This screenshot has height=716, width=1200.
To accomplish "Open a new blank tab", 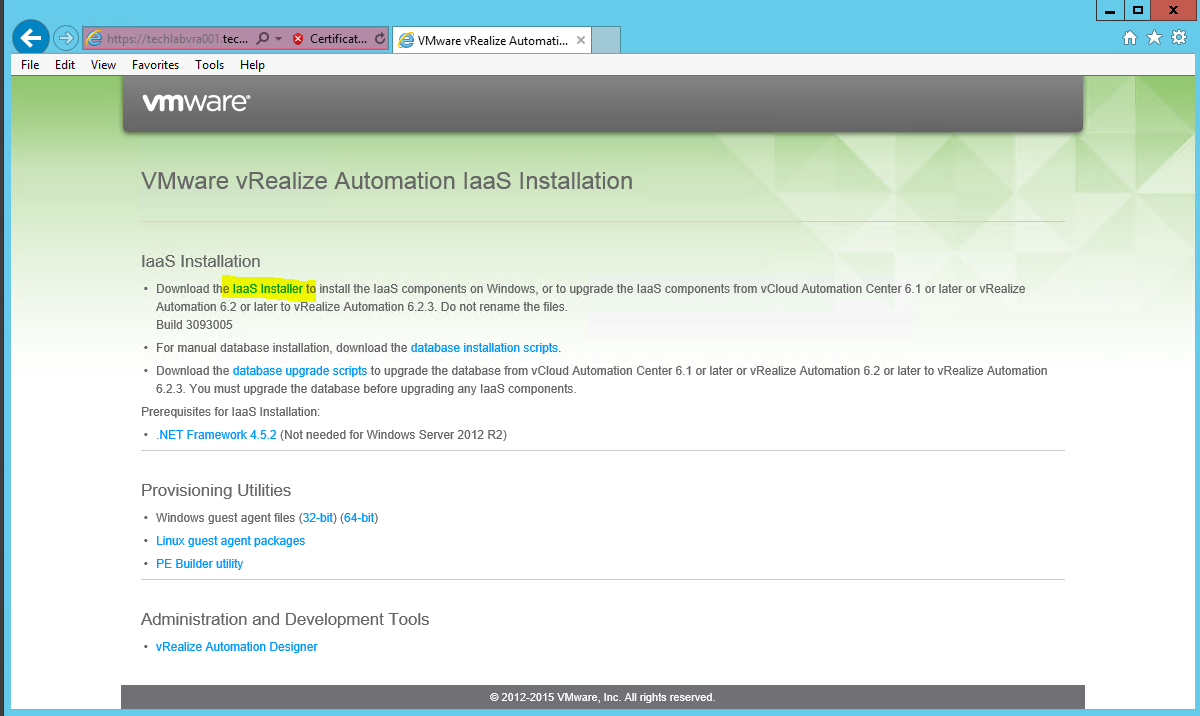I will [x=606, y=40].
